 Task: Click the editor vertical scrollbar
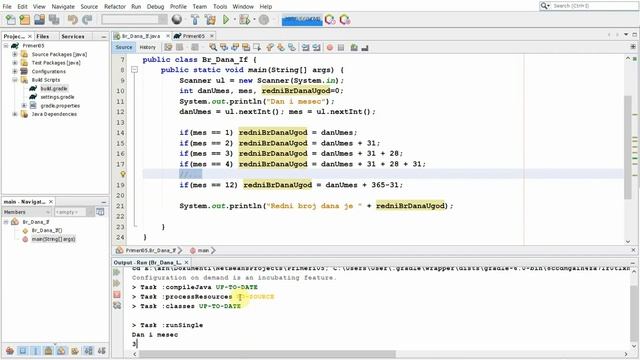coord(628,147)
